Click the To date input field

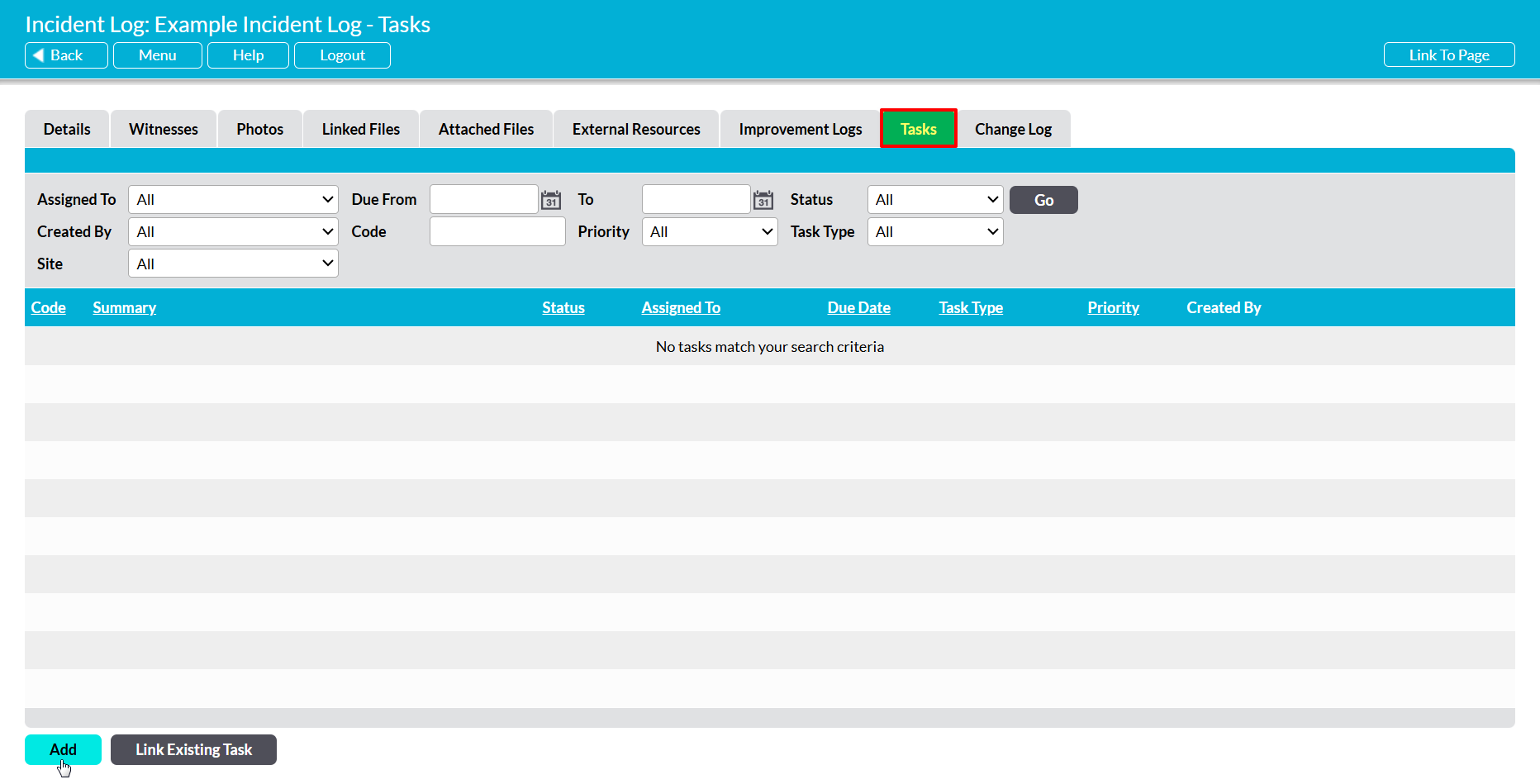(x=696, y=200)
